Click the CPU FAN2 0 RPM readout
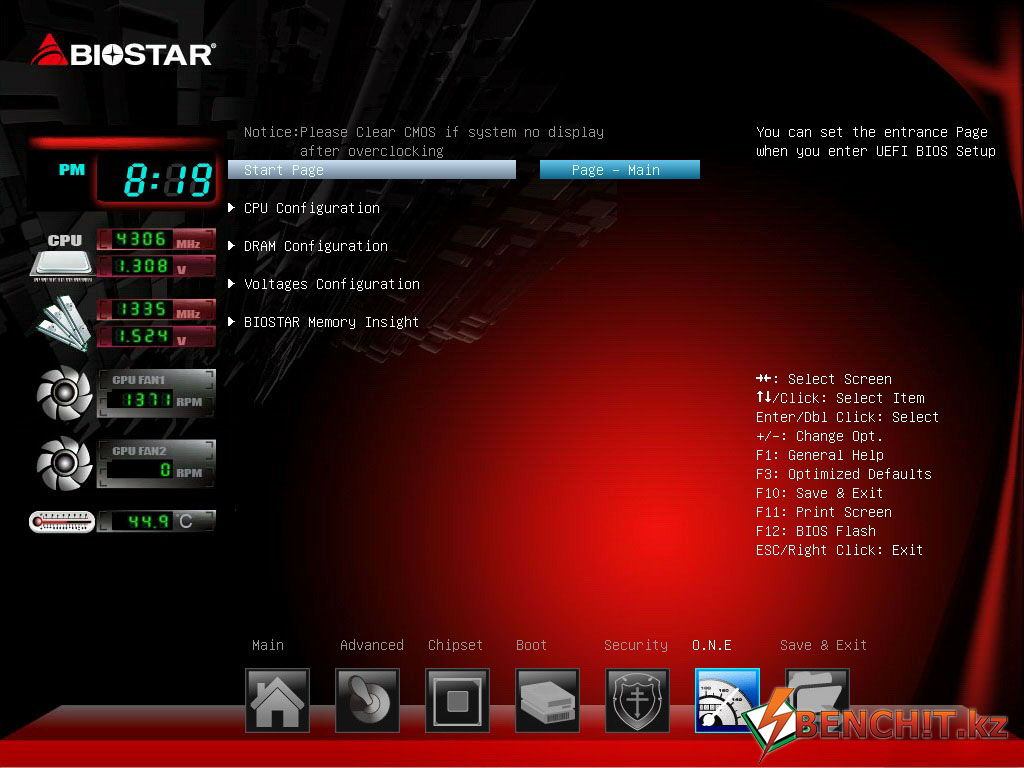 point(156,464)
